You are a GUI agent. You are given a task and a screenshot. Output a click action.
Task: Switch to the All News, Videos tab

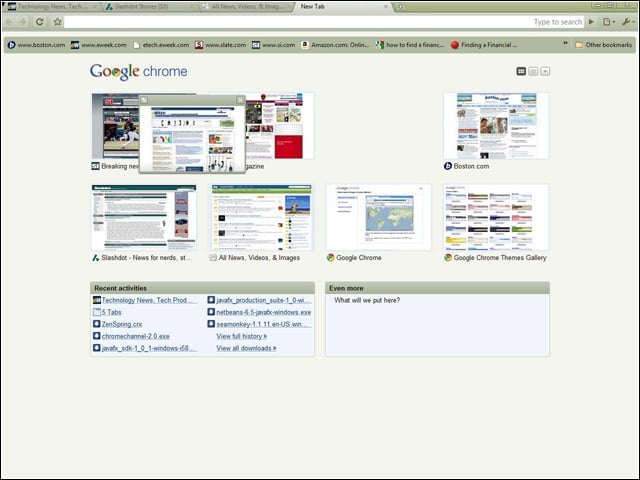pos(246,7)
